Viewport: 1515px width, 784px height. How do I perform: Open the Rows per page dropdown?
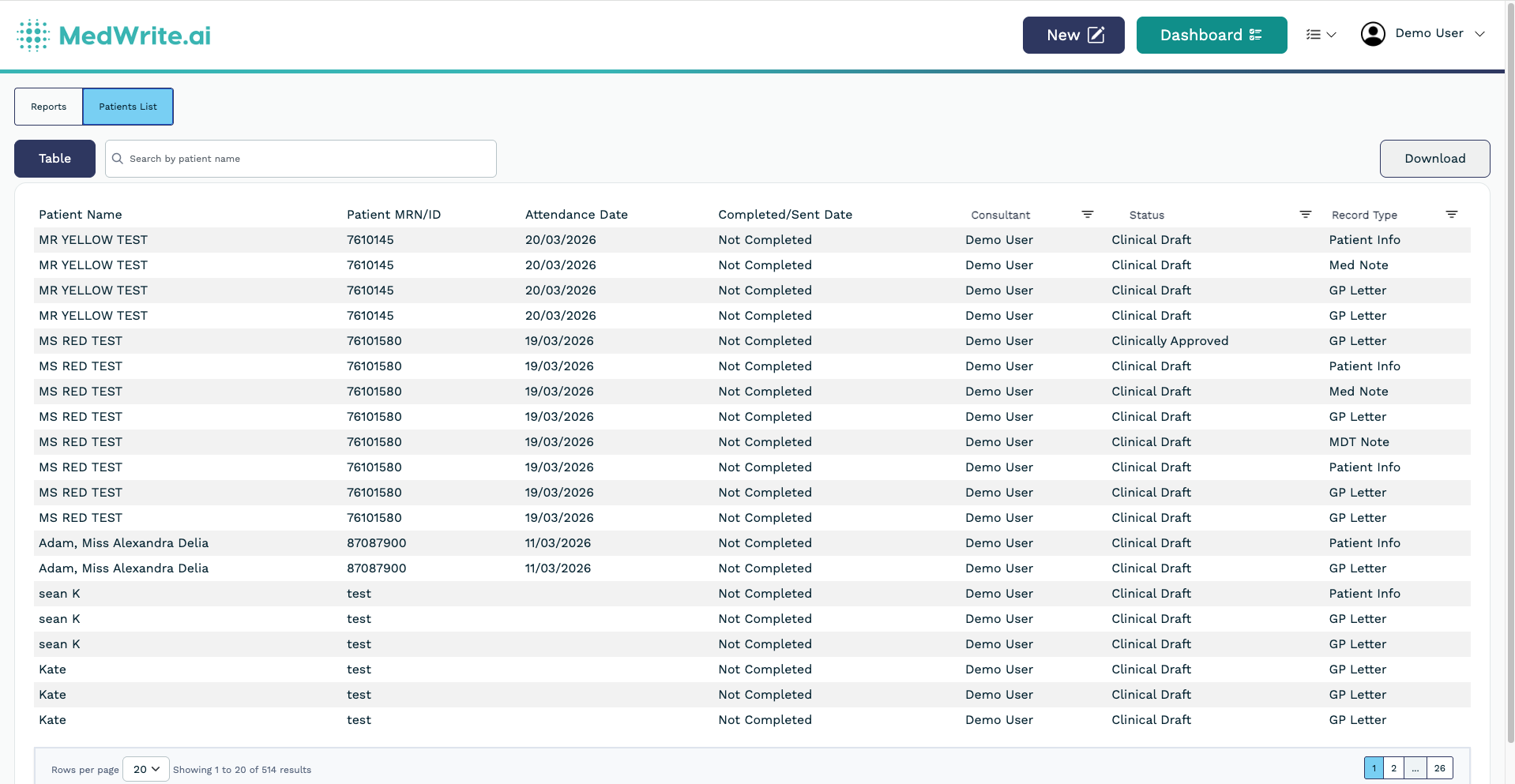[146, 769]
